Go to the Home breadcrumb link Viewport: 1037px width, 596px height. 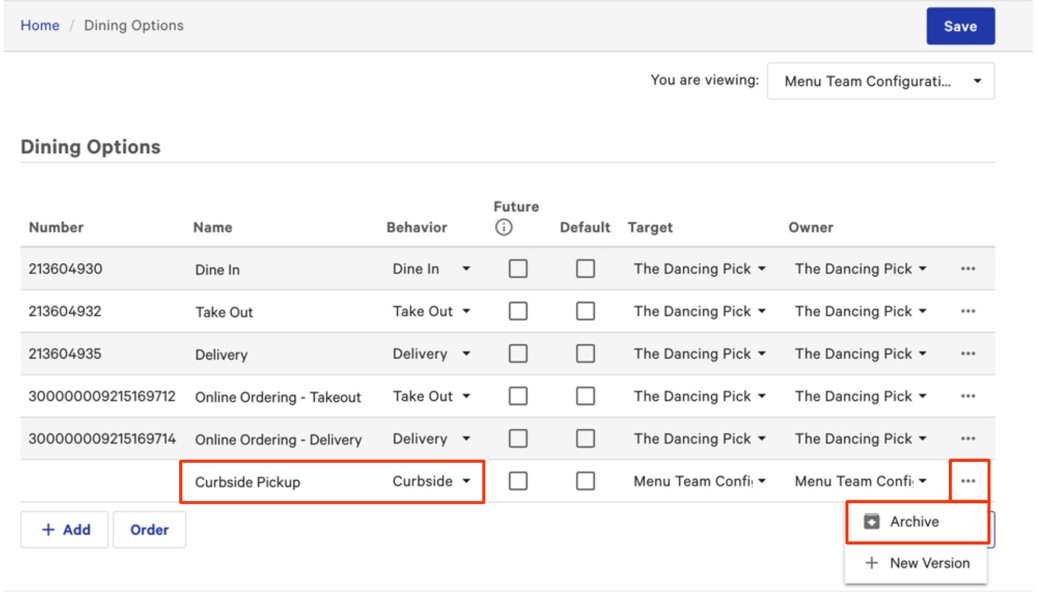[x=40, y=25]
